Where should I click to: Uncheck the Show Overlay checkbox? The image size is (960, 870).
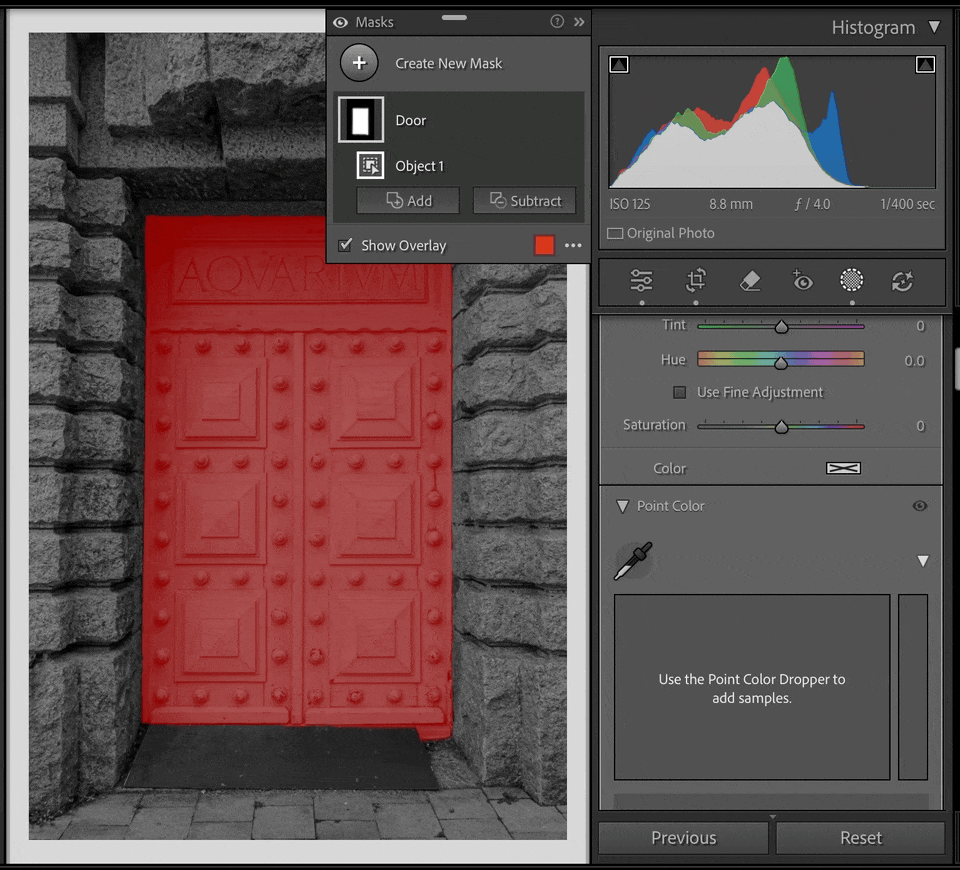[x=345, y=245]
